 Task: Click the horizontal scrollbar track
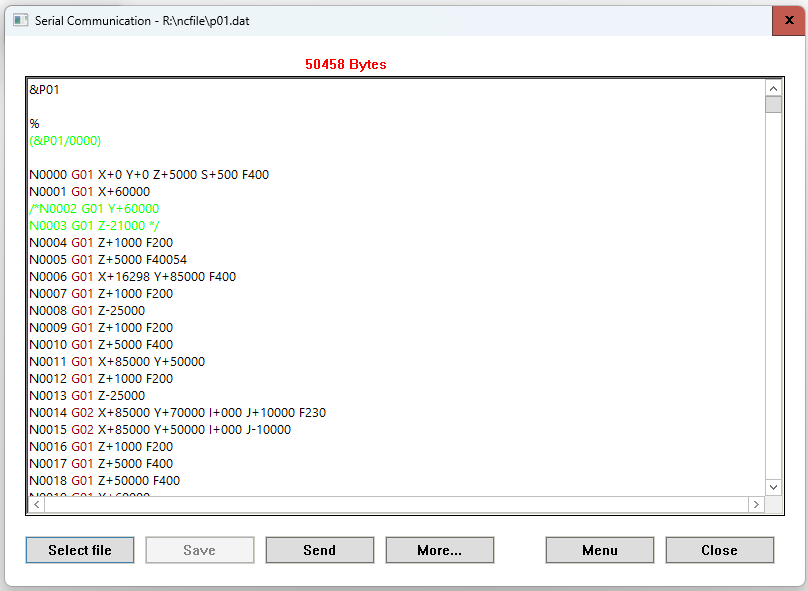click(400, 505)
